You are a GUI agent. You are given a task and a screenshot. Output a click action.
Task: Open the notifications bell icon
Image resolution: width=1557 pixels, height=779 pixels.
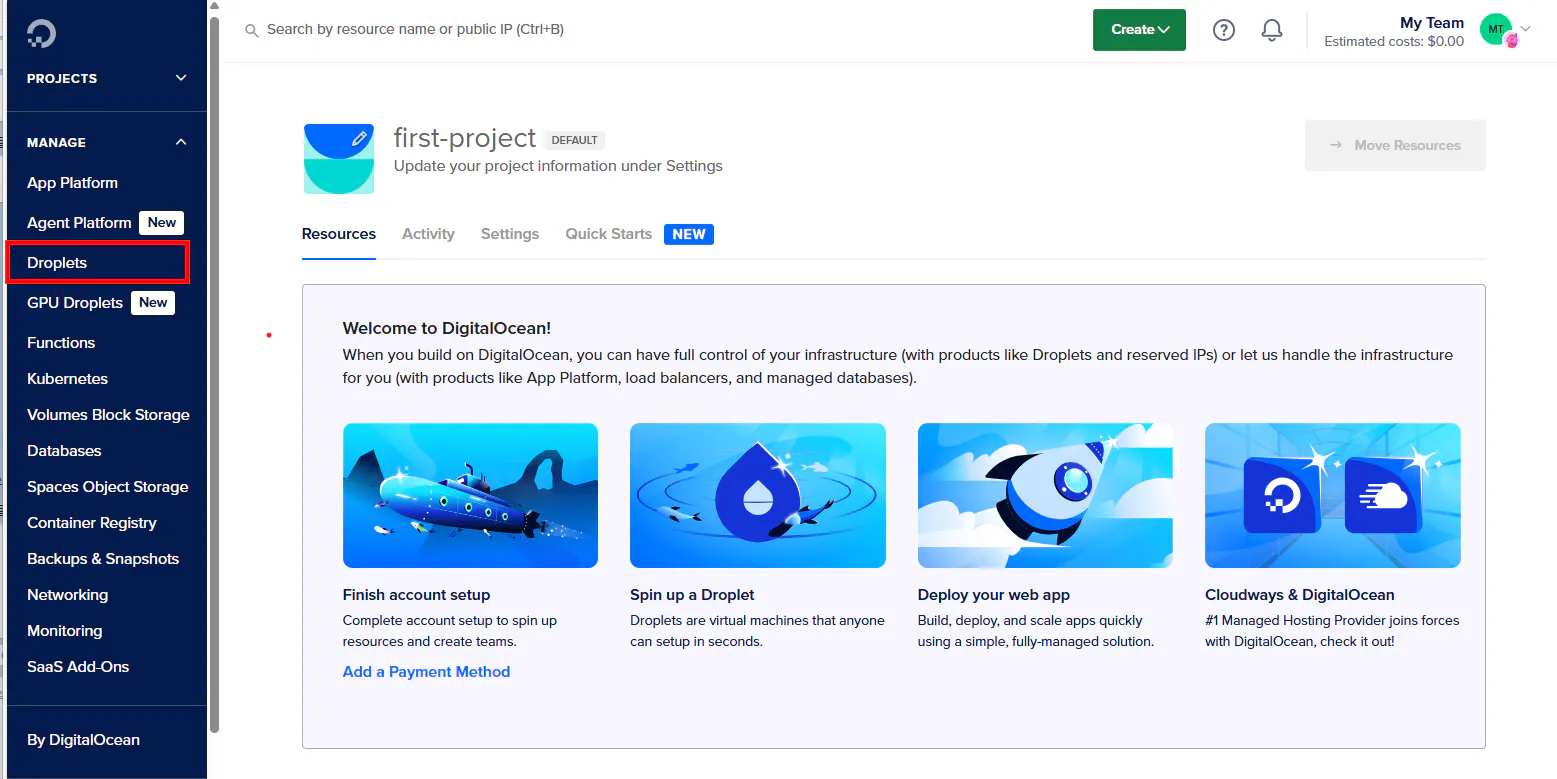tap(1271, 29)
